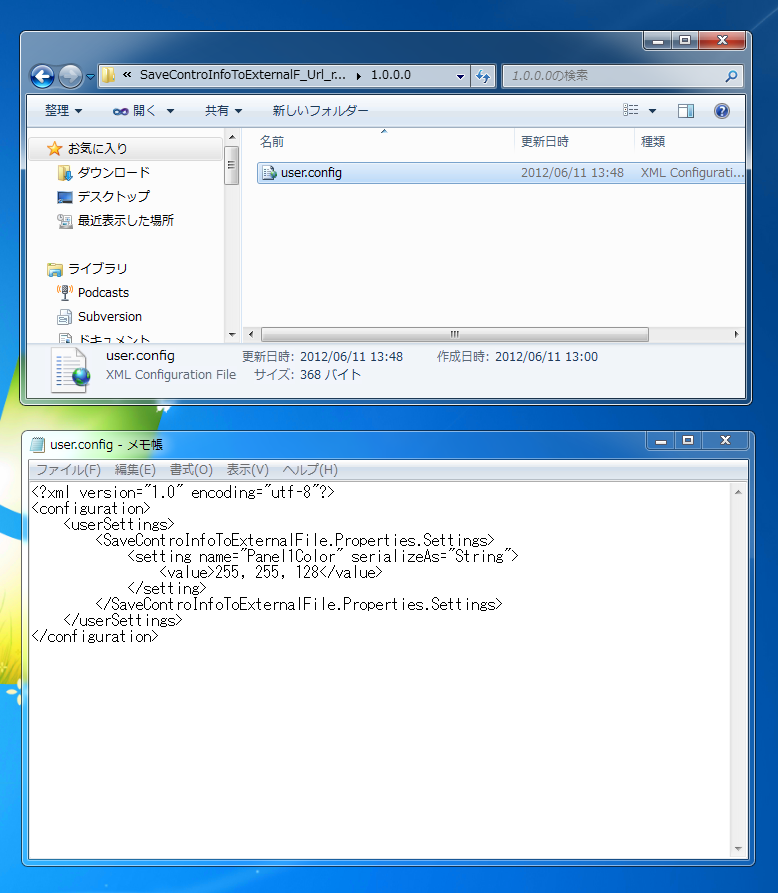Click the horizontal scrollbar in file list

tap(454, 334)
